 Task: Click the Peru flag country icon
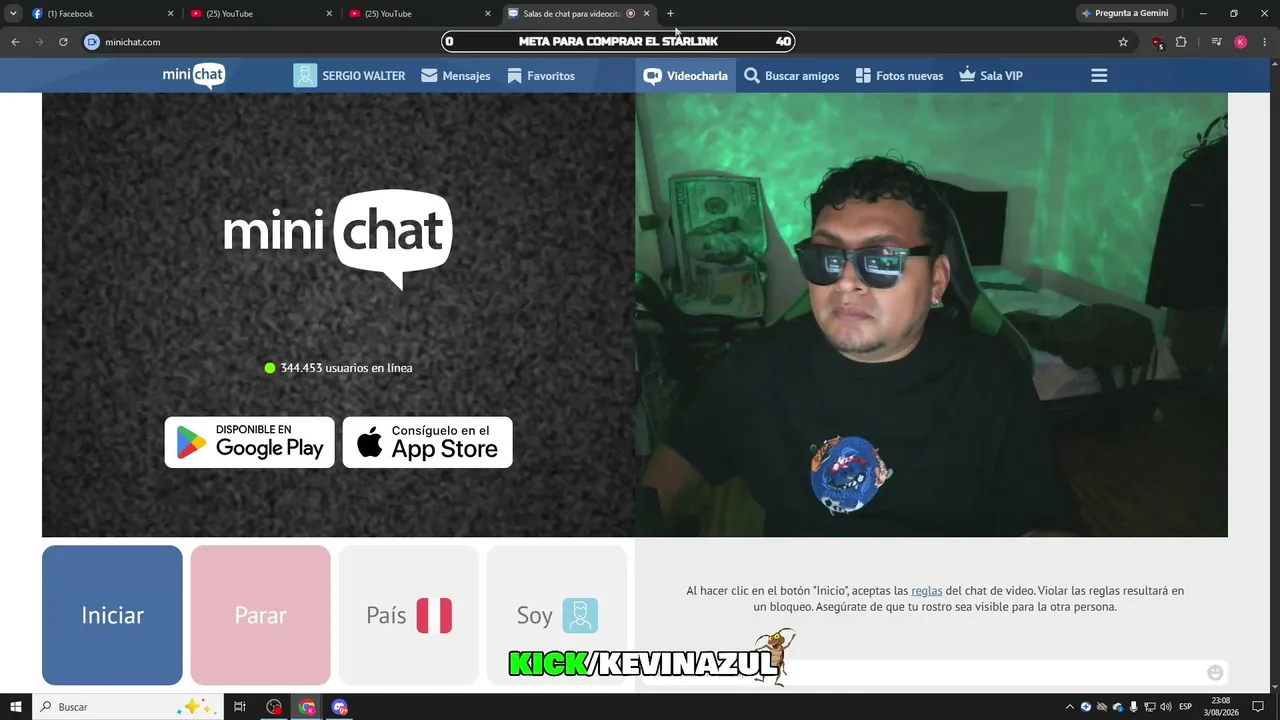434,615
